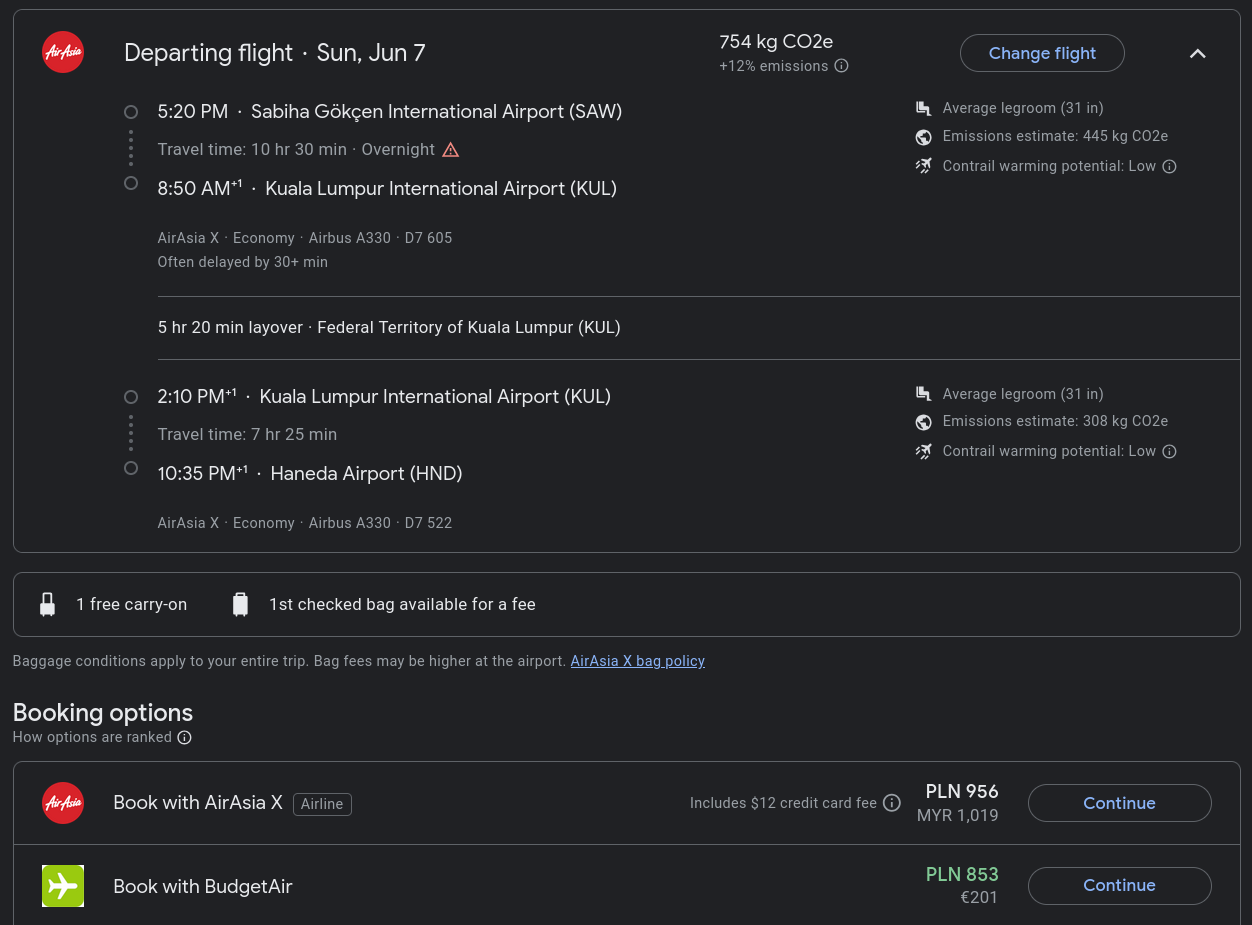The width and height of the screenshot is (1252, 925).
Task: Click the 754 kg CO2e total emissions text
Action: [x=776, y=42]
